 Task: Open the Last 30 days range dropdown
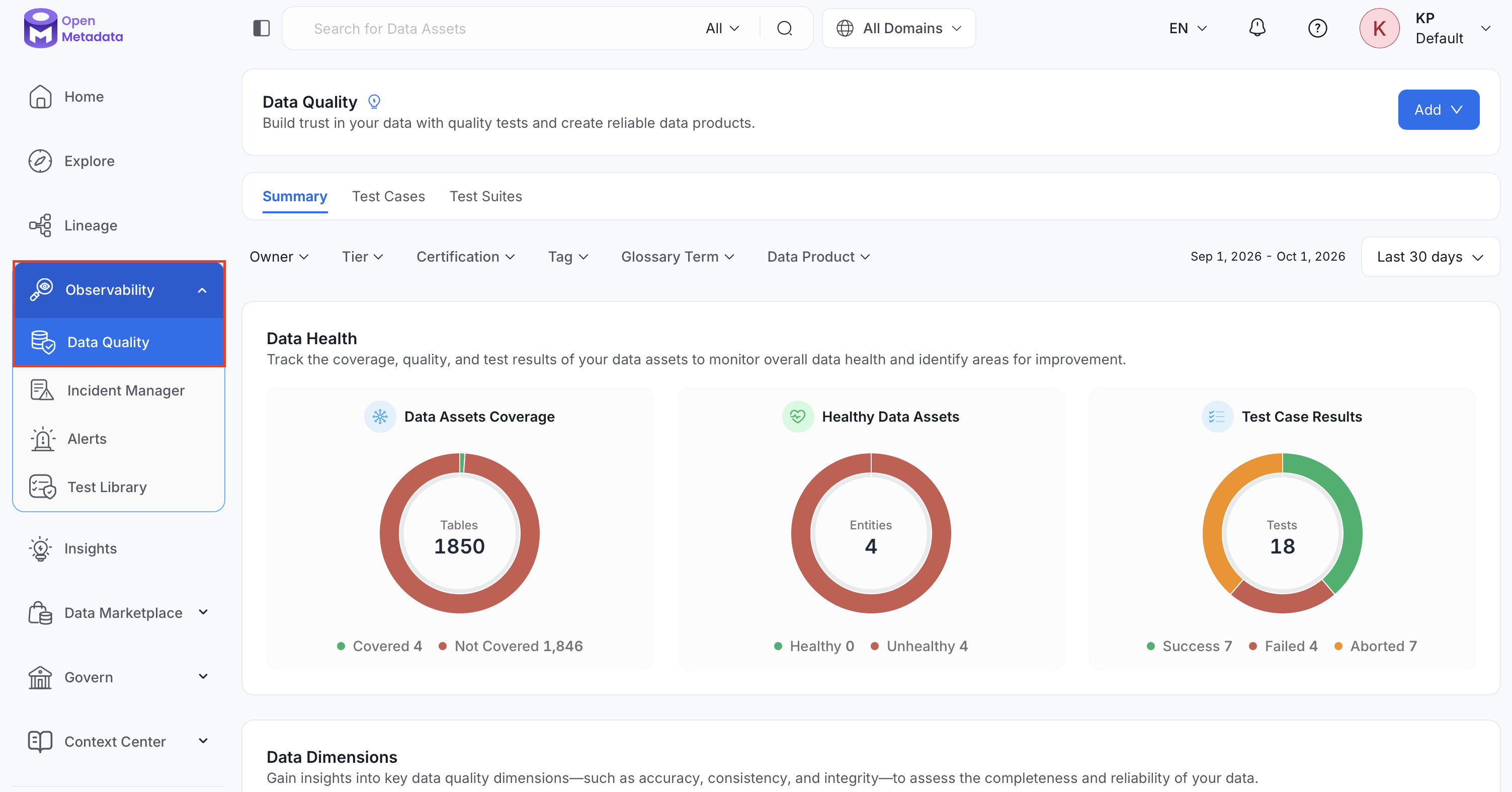(1430, 257)
